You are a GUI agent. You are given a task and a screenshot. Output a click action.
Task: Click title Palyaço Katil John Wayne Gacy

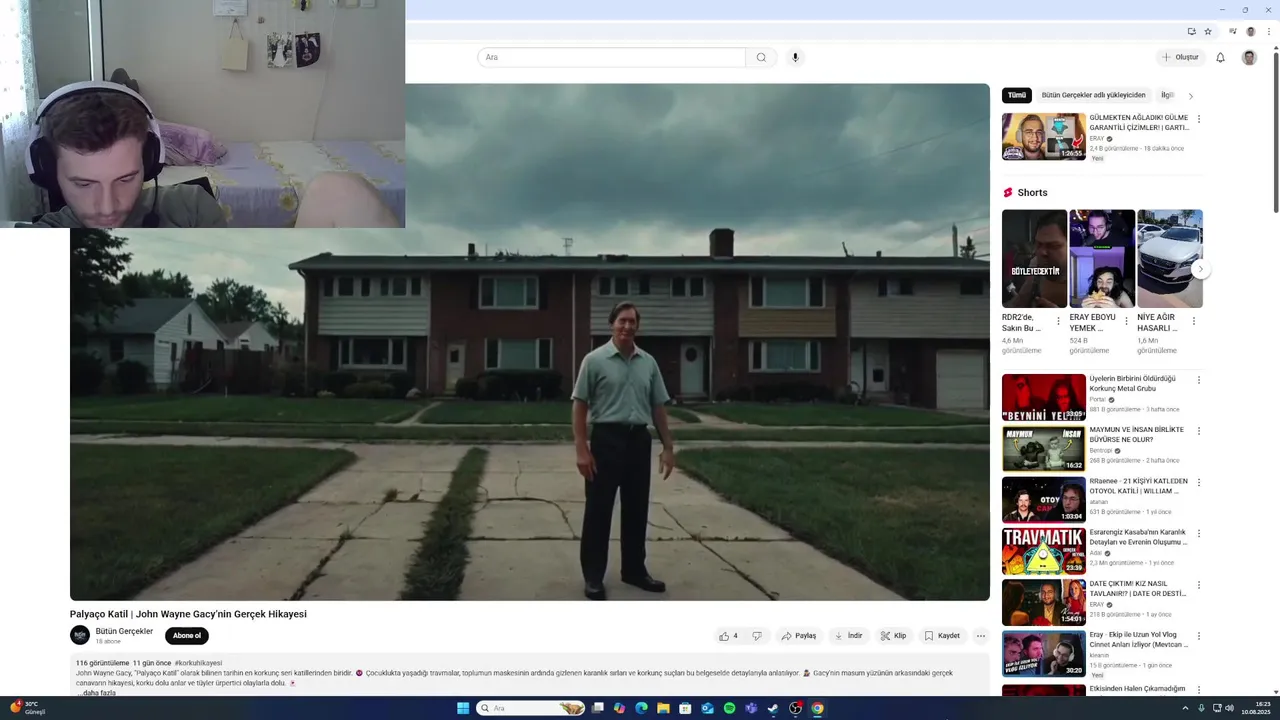(x=188, y=614)
